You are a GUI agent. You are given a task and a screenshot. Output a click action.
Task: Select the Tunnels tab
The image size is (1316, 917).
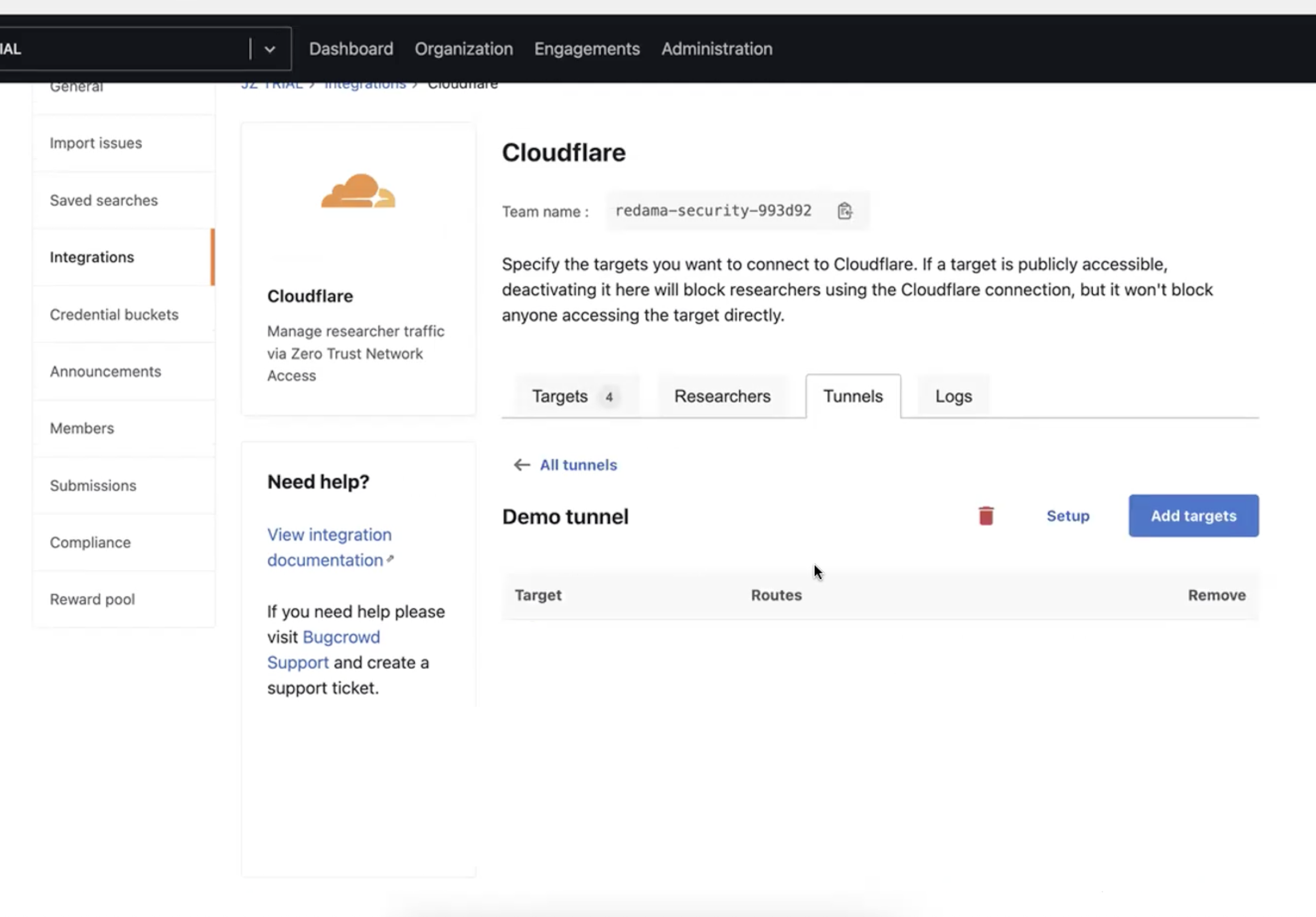(x=853, y=396)
